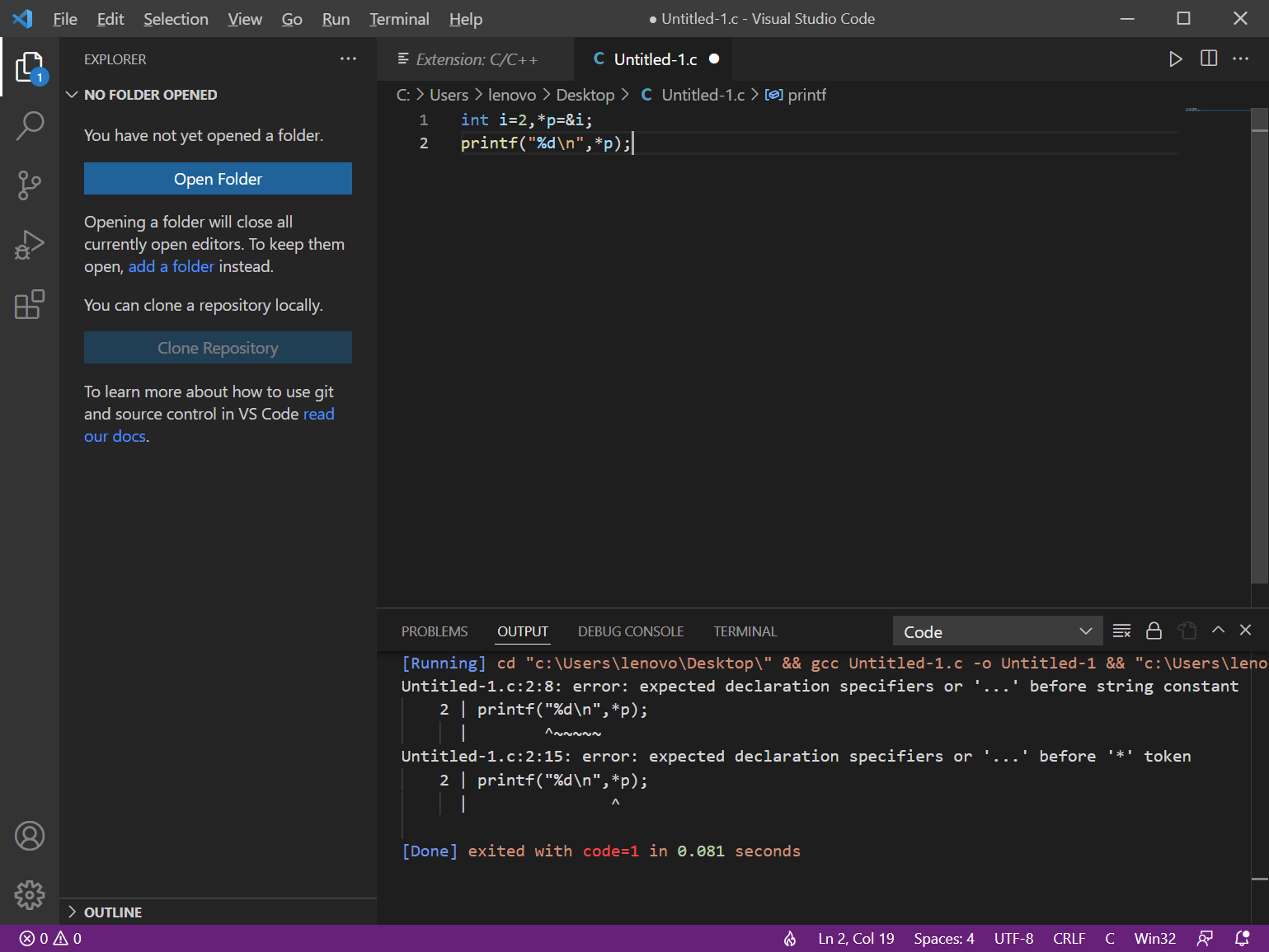The height and width of the screenshot is (952, 1269).
Task: Change encoding via UTF-8 status item
Action: [1013, 939]
